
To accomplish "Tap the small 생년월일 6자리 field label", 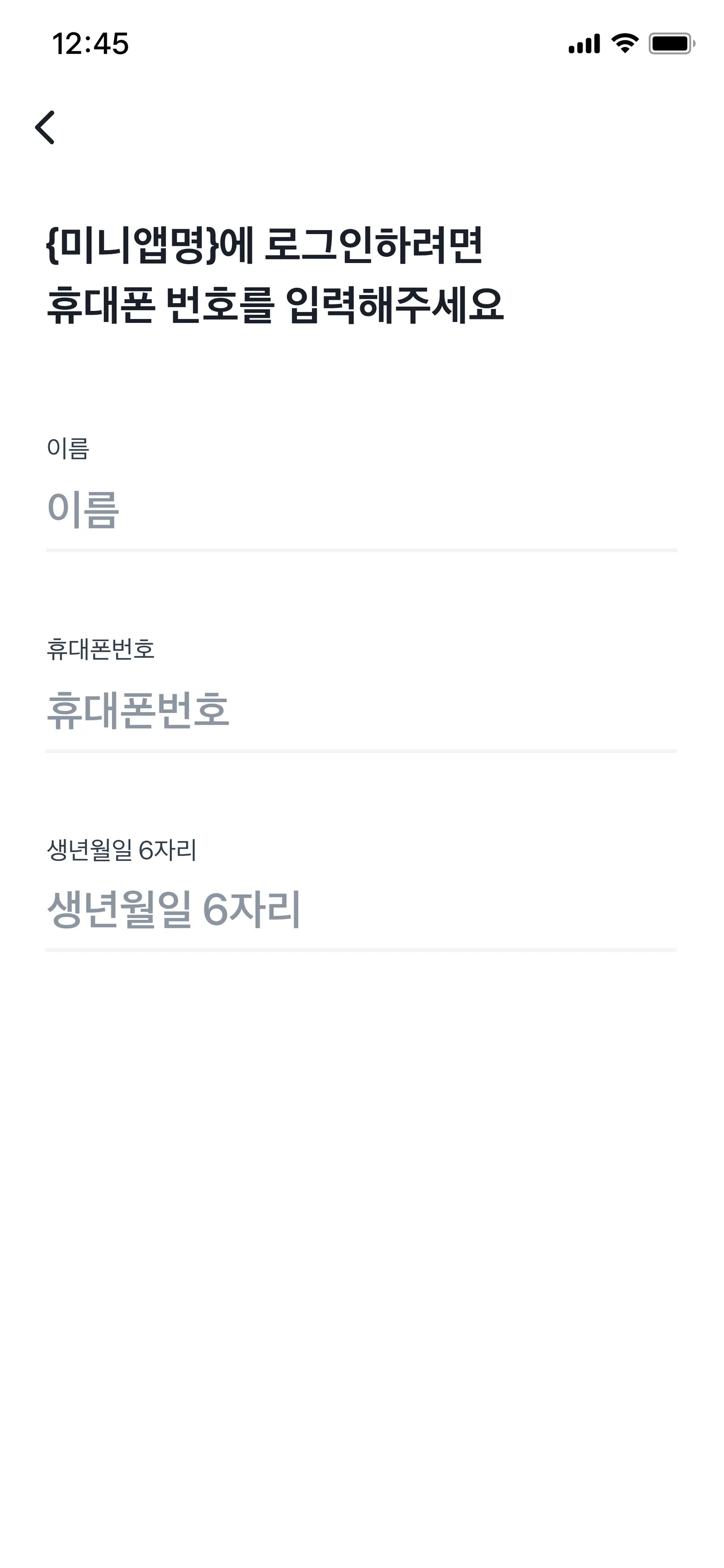I will (122, 850).
